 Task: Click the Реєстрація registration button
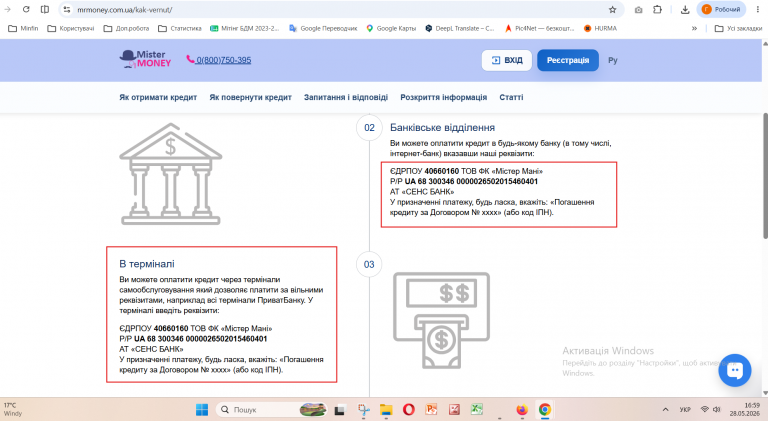[x=568, y=60]
